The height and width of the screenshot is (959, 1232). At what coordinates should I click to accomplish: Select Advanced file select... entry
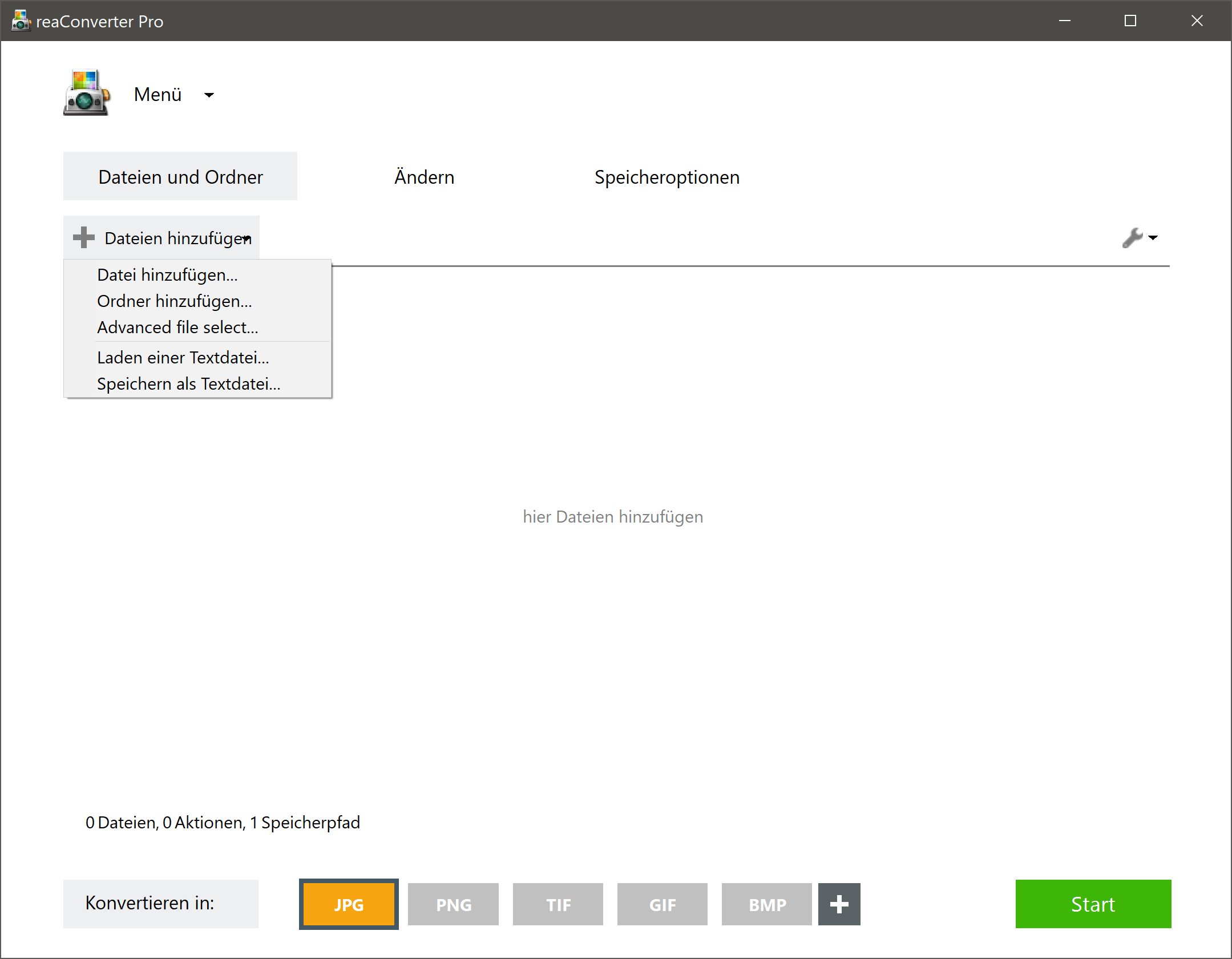(197, 327)
